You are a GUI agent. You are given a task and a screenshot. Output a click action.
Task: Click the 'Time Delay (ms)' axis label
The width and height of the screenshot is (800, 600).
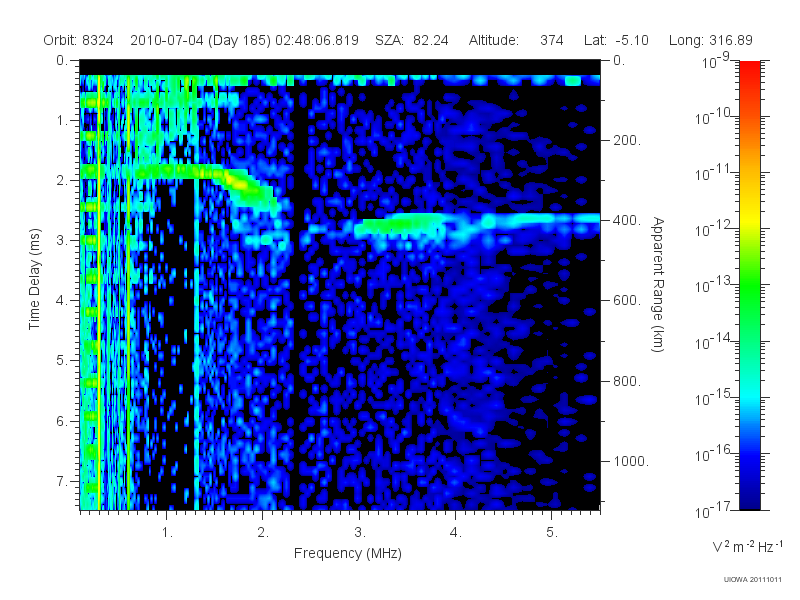click(34, 279)
